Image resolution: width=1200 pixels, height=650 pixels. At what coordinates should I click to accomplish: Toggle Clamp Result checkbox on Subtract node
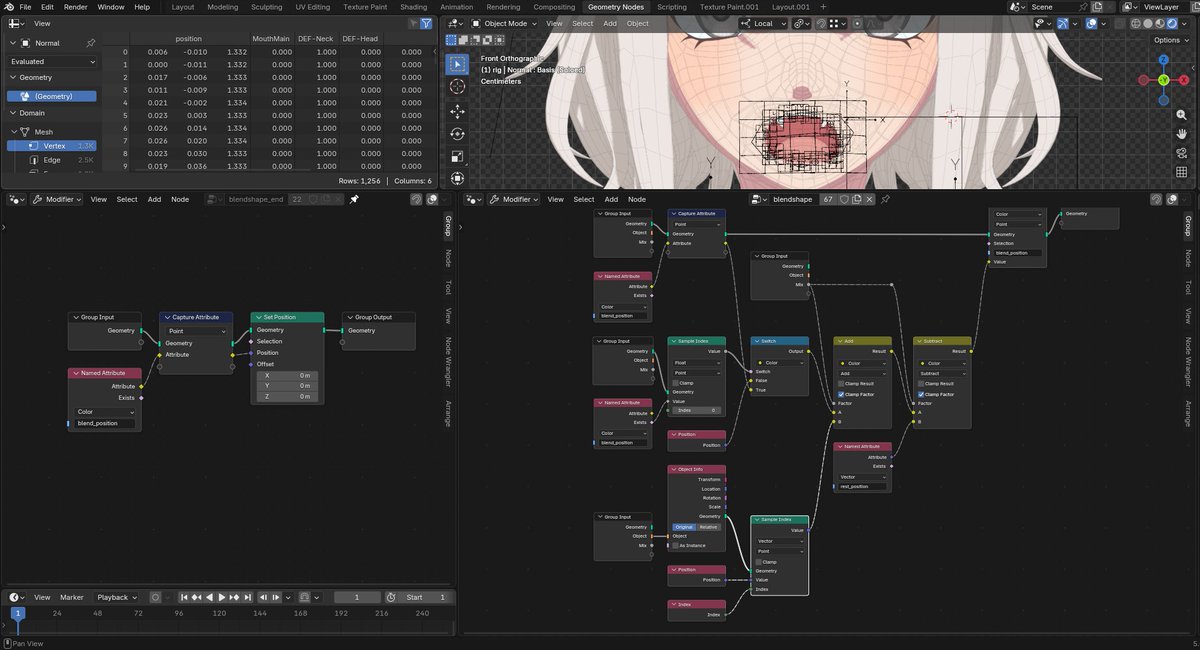tap(921, 384)
